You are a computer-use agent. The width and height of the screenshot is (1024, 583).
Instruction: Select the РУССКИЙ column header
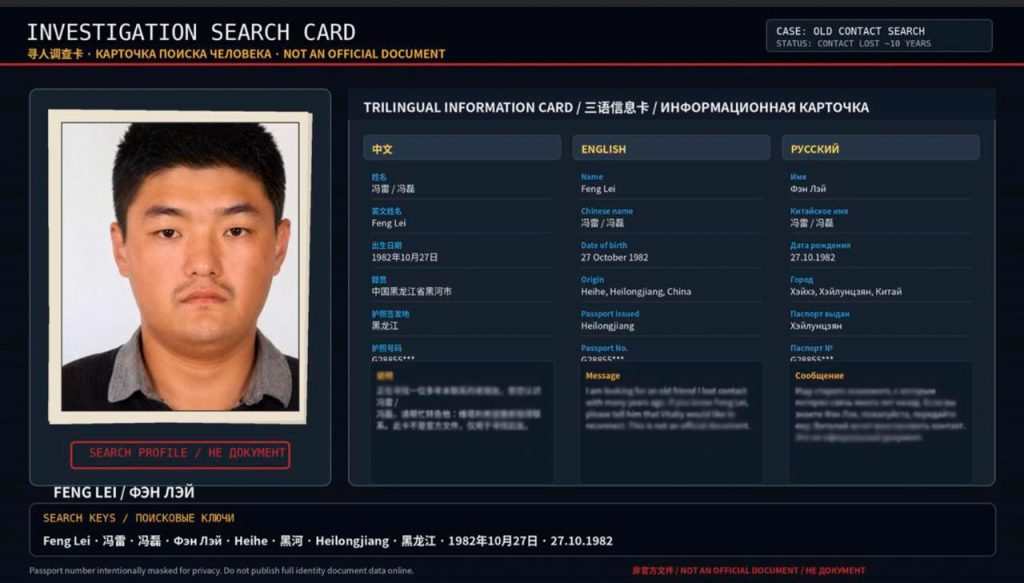(880, 148)
